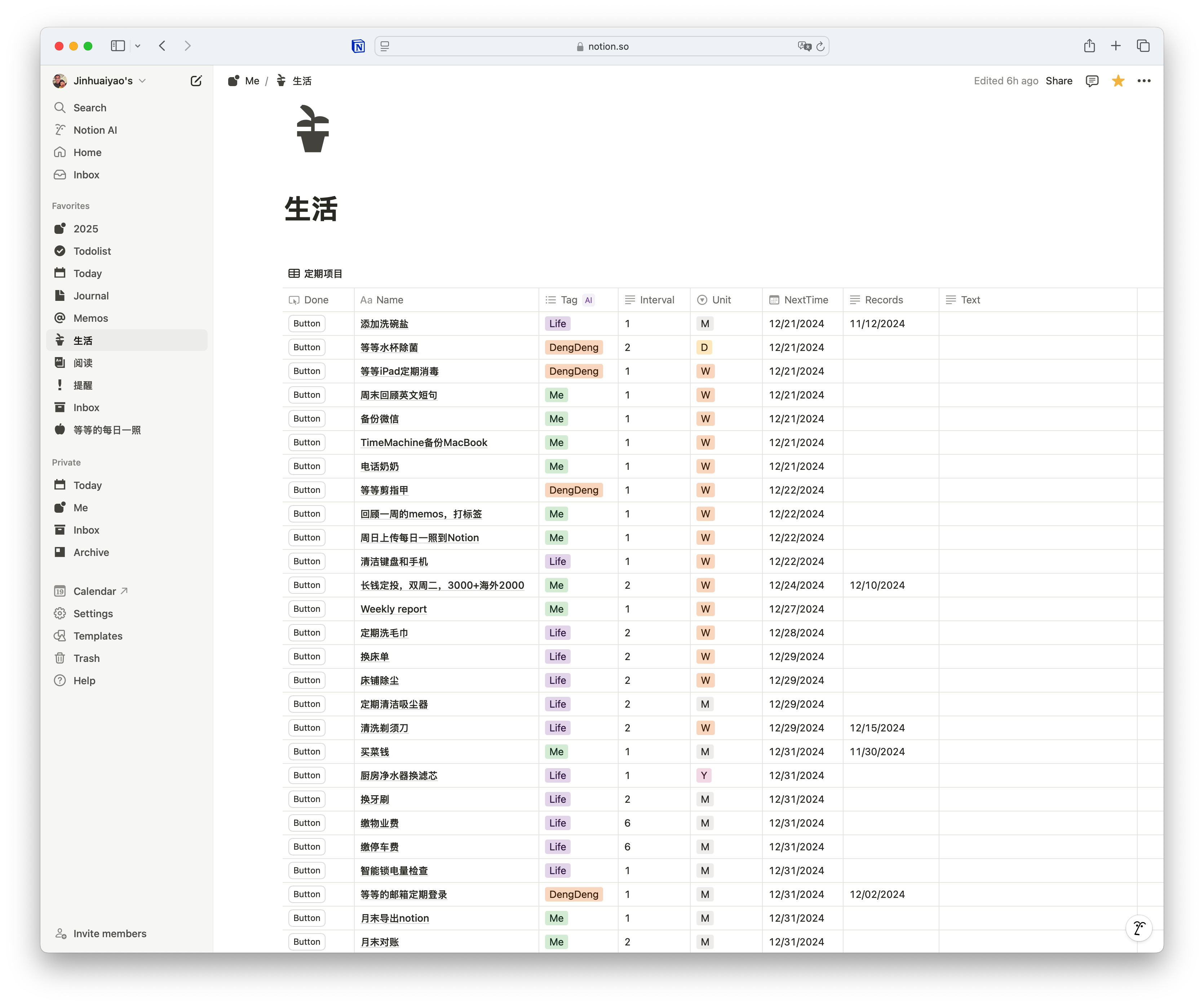Image resolution: width=1204 pixels, height=1006 pixels.
Task: Open 等等的每日一照 page
Action: (126, 430)
